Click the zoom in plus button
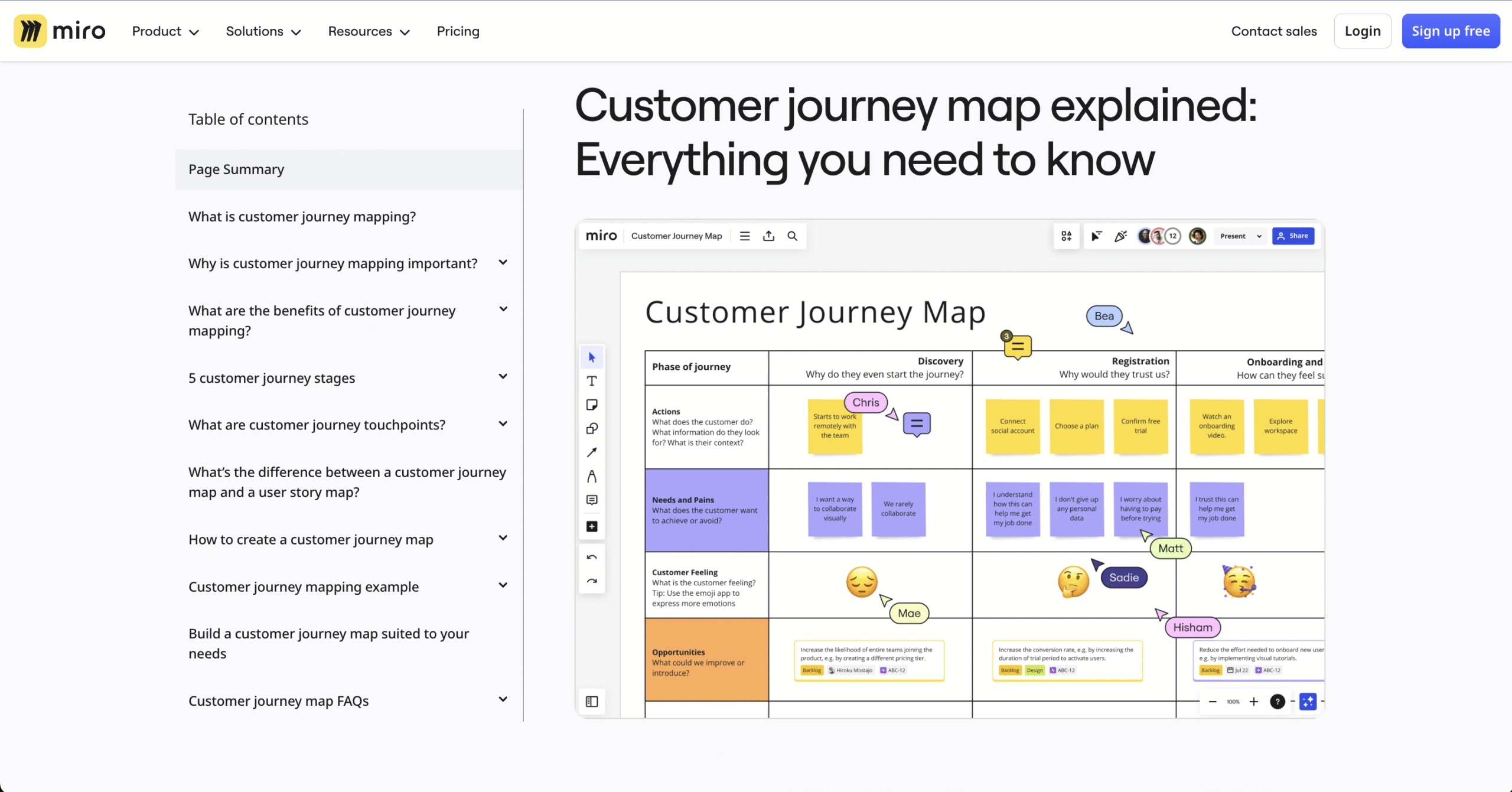Screen dimensions: 1512x792 (1254, 702)
